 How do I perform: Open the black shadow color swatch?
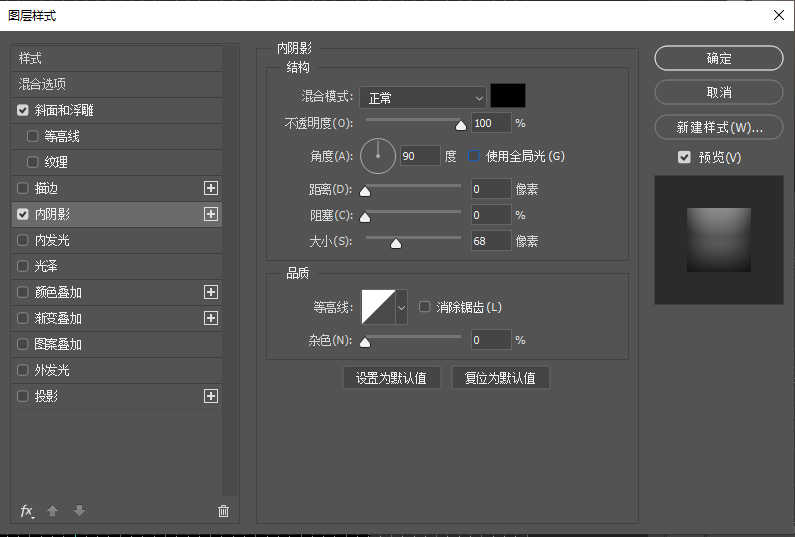pos(508,96)
